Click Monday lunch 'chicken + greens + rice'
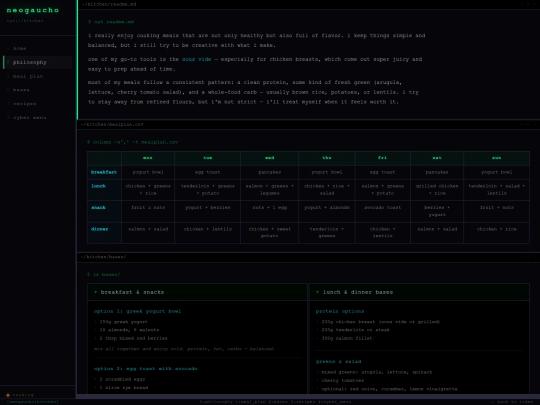This screenshot has width=540, height=405. click(x=148, y=190)
